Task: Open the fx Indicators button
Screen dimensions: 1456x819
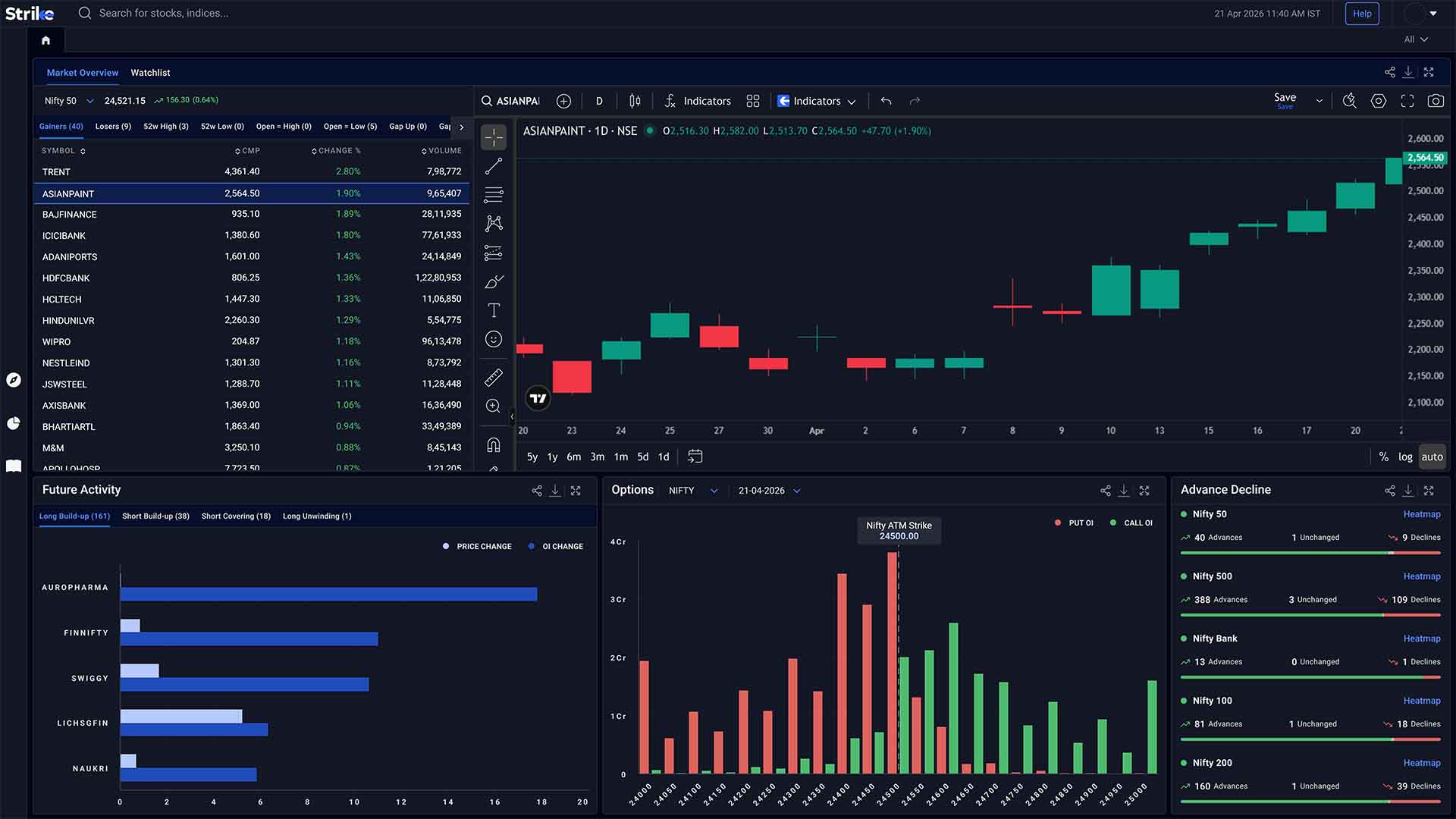Action: coord(698,101)
